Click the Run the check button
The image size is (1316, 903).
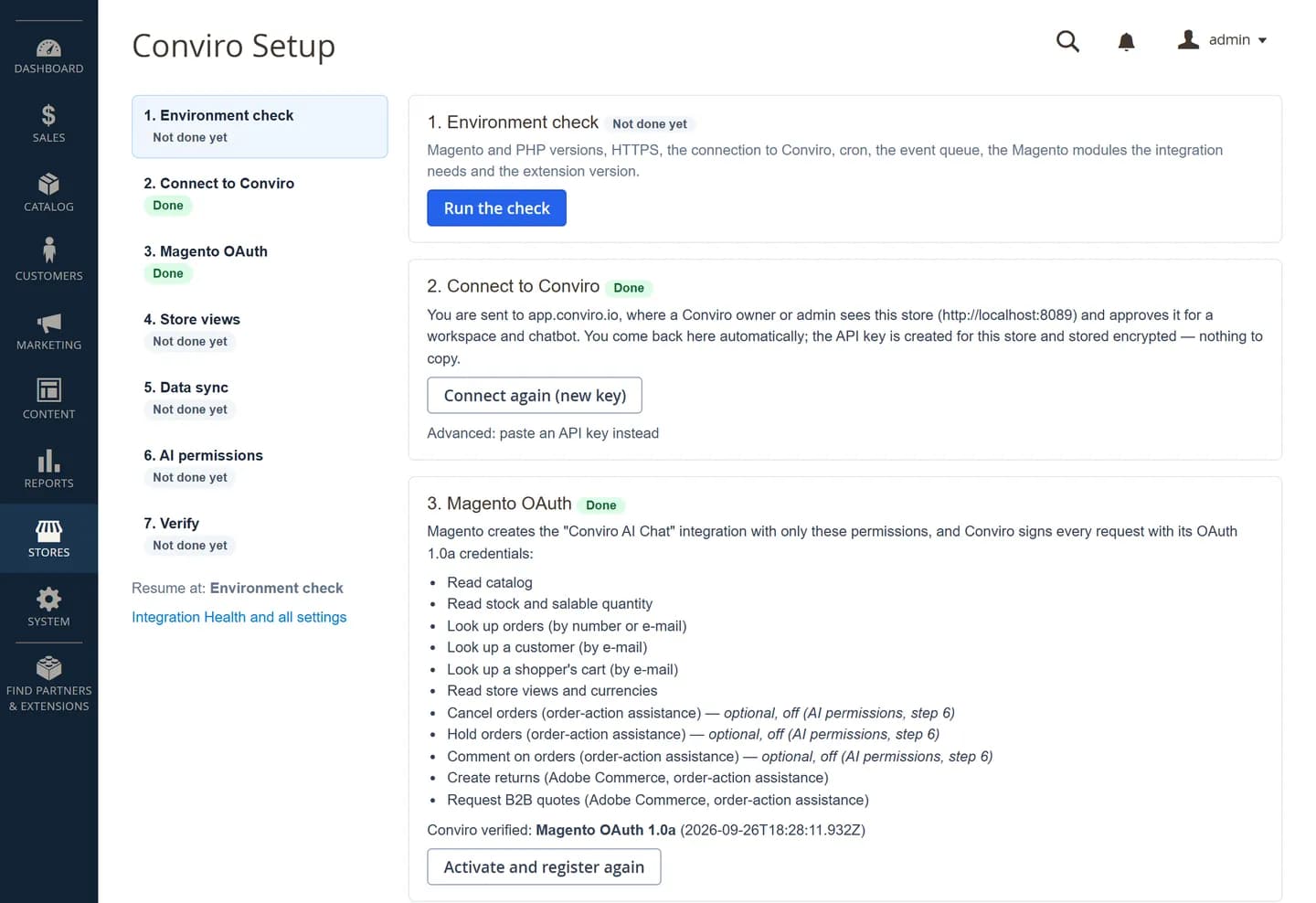[x=496, y=207]
